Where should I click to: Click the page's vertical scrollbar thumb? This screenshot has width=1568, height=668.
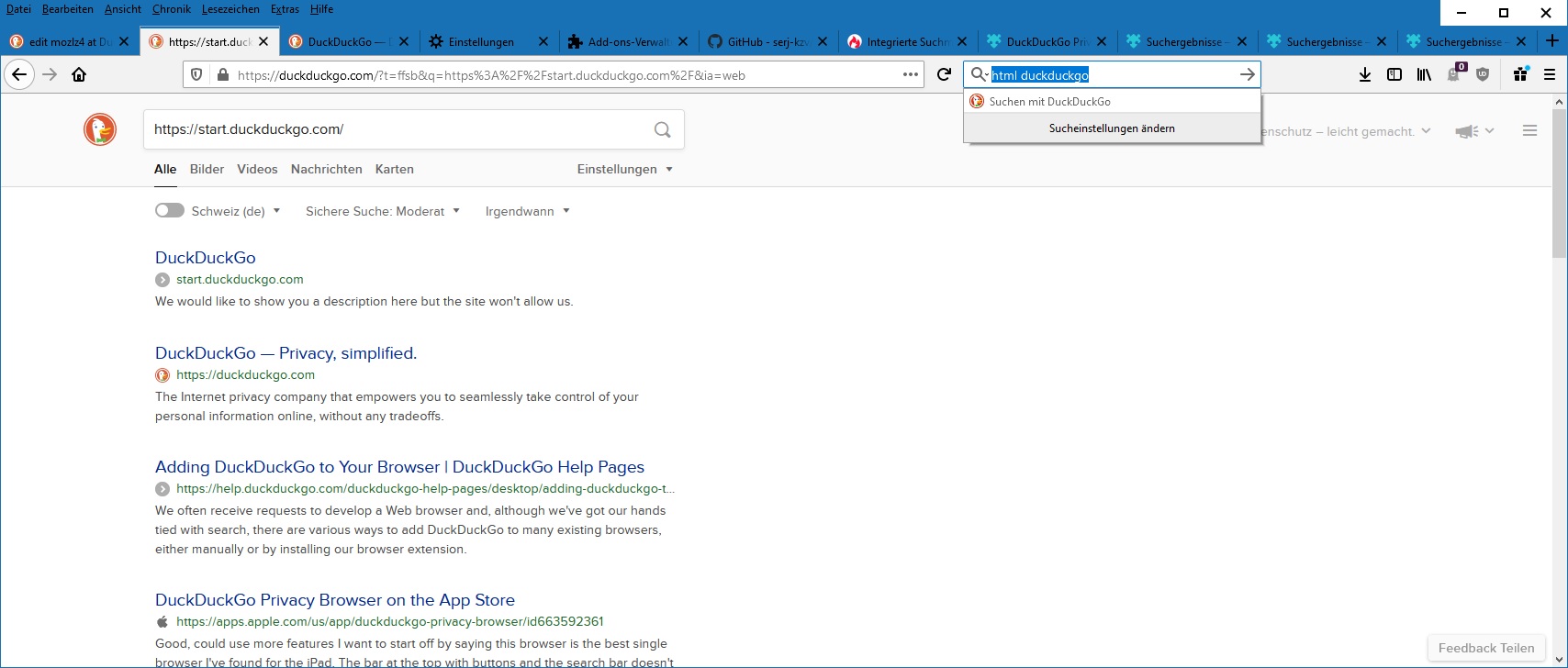(x=1559, y=184)
